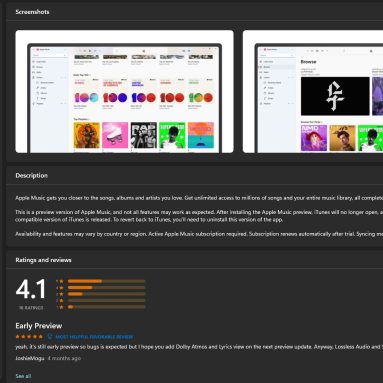Select the 5-star rating bar
The height and width of the screenshot is (383, 383).
click(106, 281)
